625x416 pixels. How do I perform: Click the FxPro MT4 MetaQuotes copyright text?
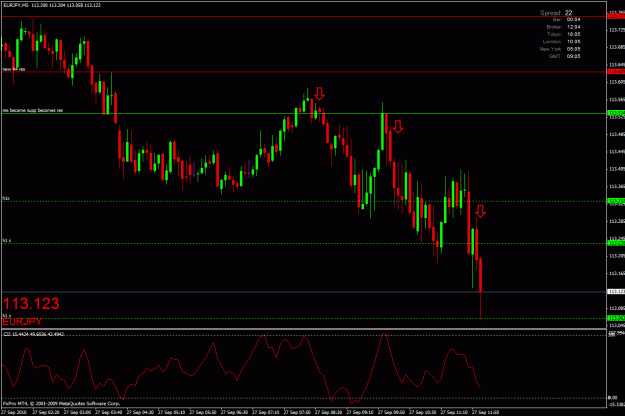61,403
